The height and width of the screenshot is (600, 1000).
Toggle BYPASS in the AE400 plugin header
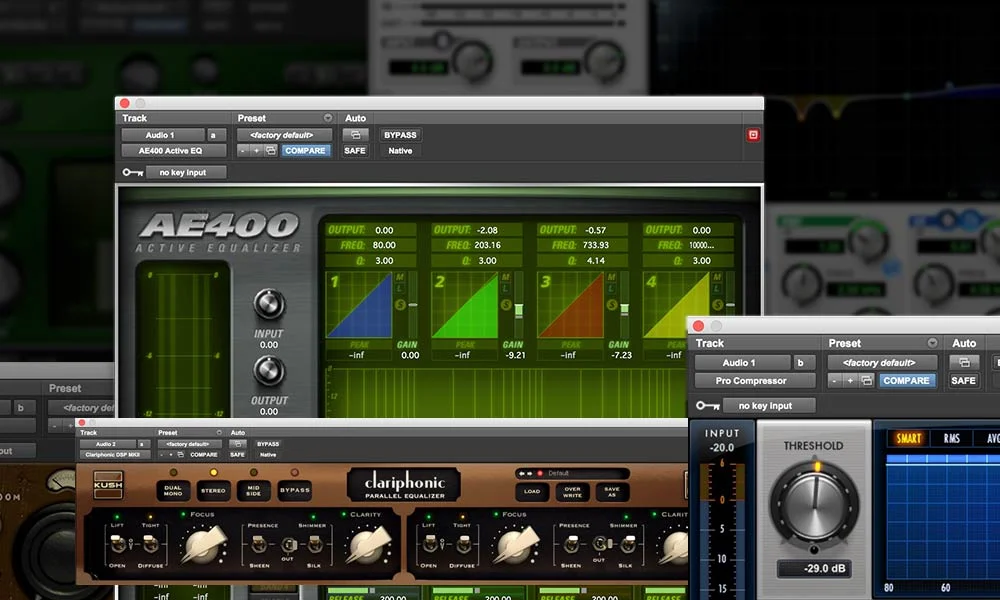[x=400, y=135]
